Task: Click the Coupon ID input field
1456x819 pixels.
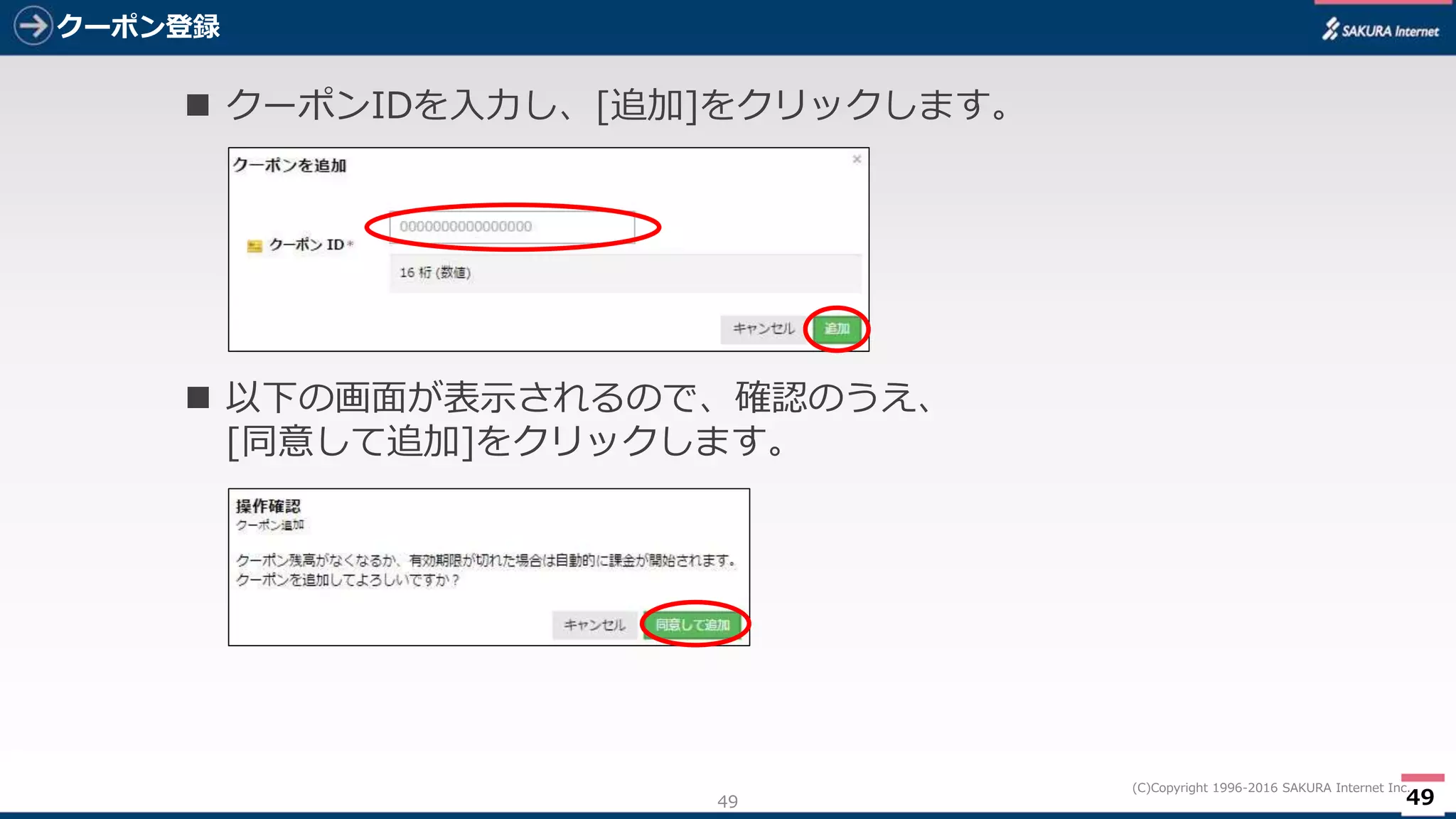Action: tap(512, 227)
